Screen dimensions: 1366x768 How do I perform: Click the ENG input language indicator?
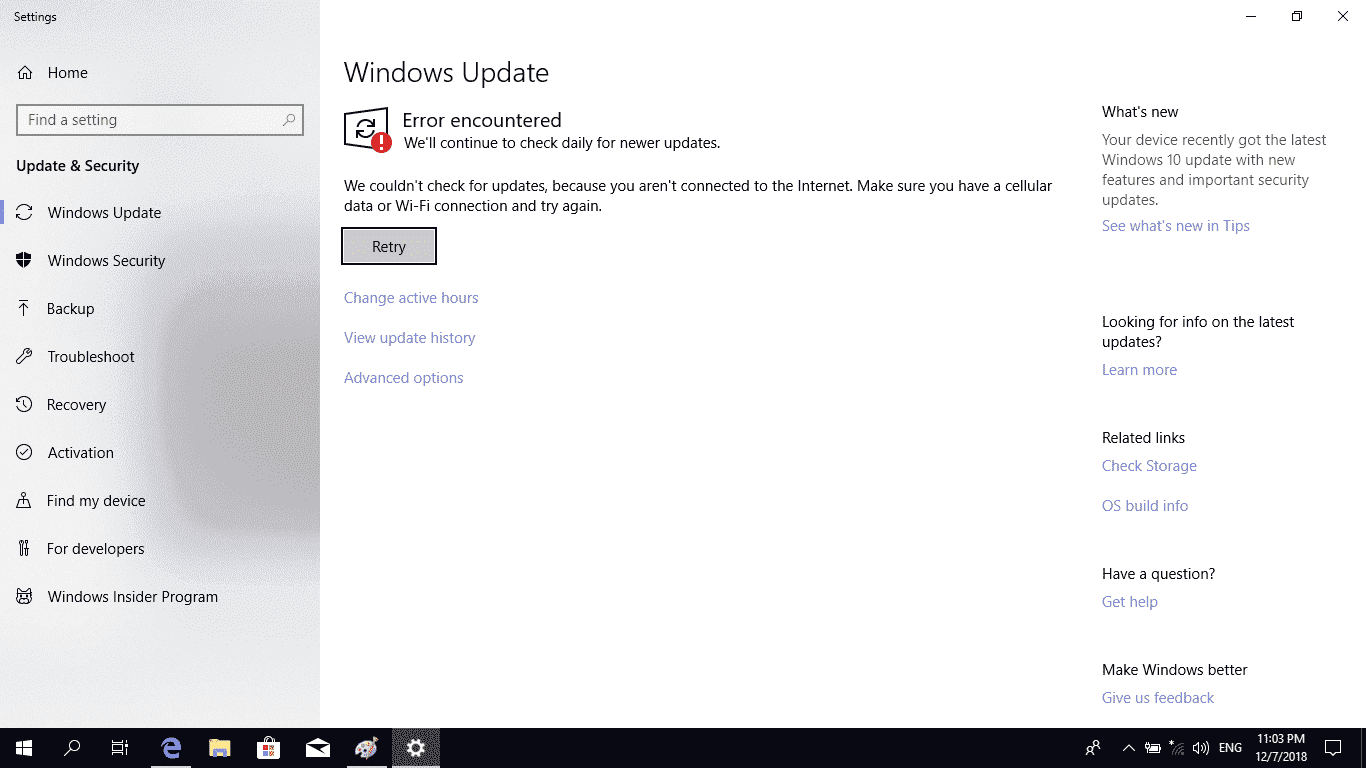click(x=1231, y=748)
